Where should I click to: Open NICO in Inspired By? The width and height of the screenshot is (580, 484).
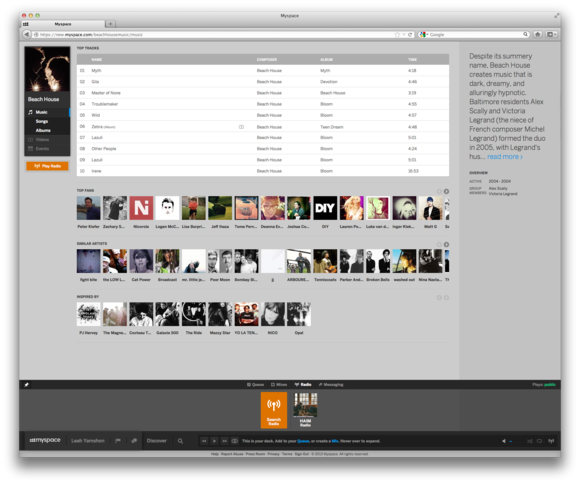pos(273,314)
